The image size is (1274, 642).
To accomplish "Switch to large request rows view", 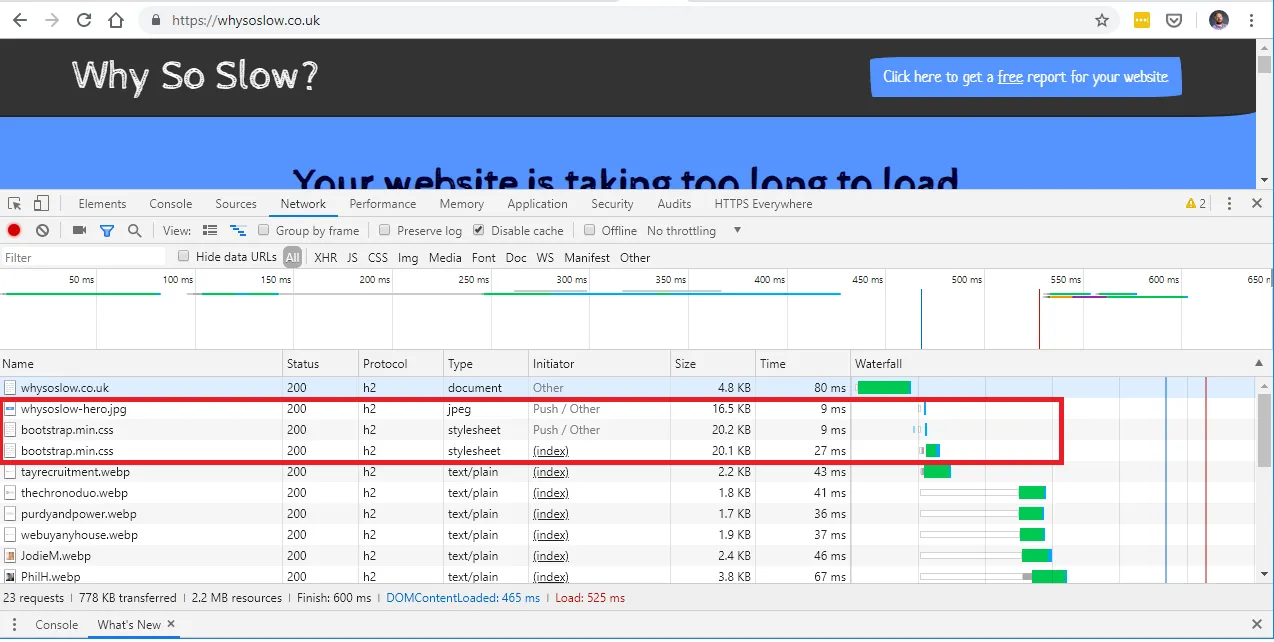I will (210, 231).
